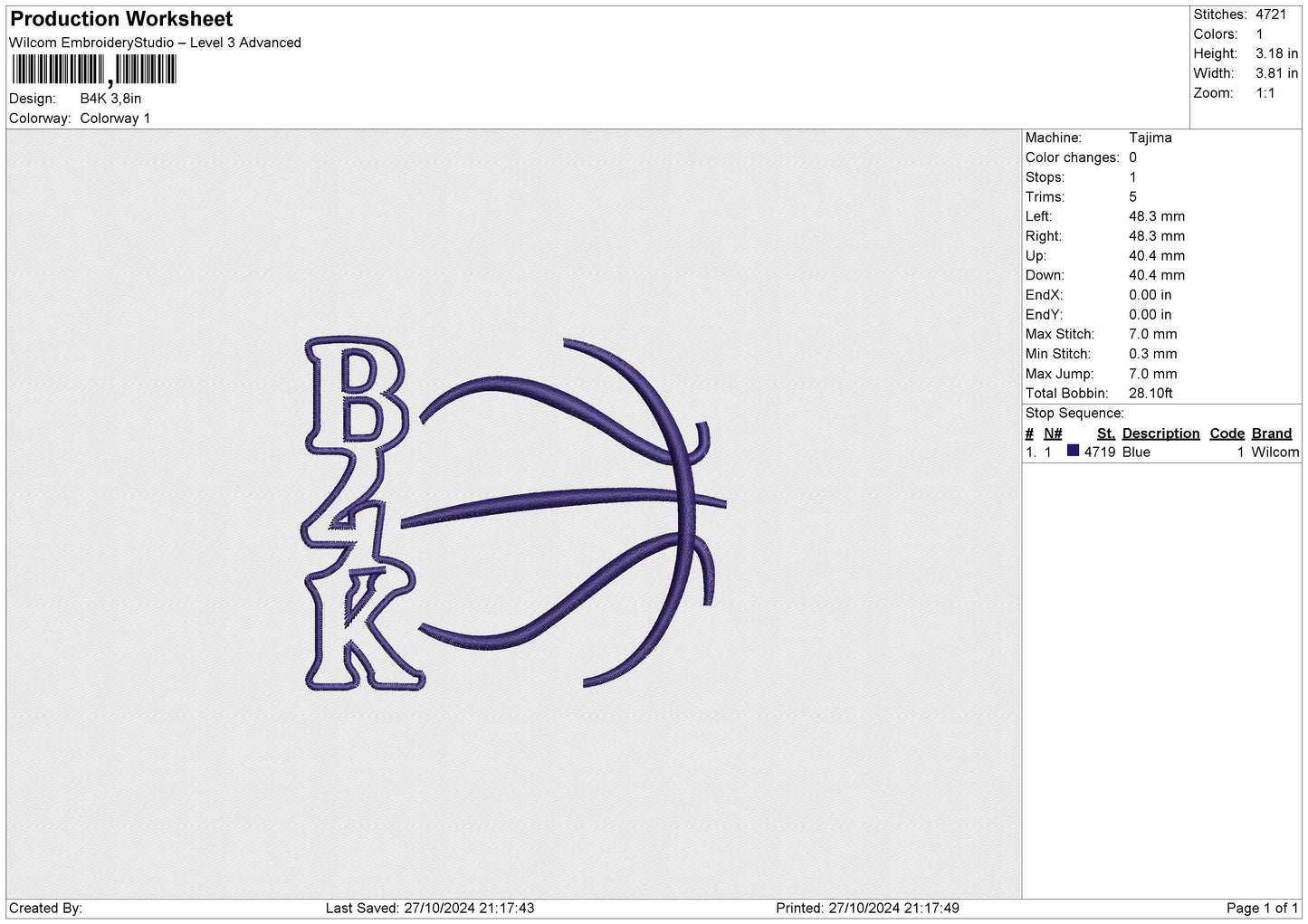Click the Up value 40.4 mm
Viewport: 1308px width, 924px height.
pyautogui.click(x=1156, y=256)
